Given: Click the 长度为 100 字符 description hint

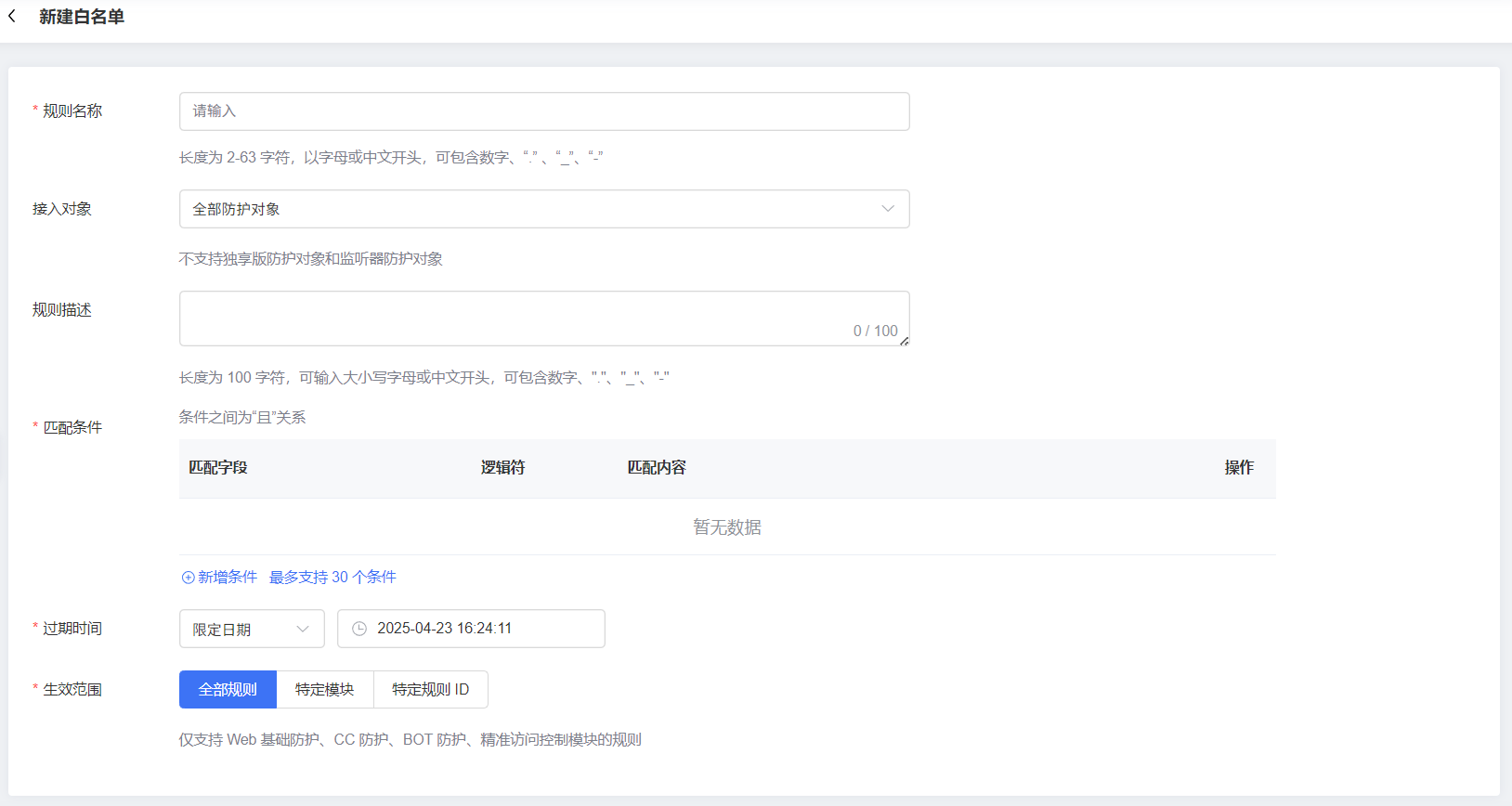Looking at the screenshot, I should click(x=424, y=378).
